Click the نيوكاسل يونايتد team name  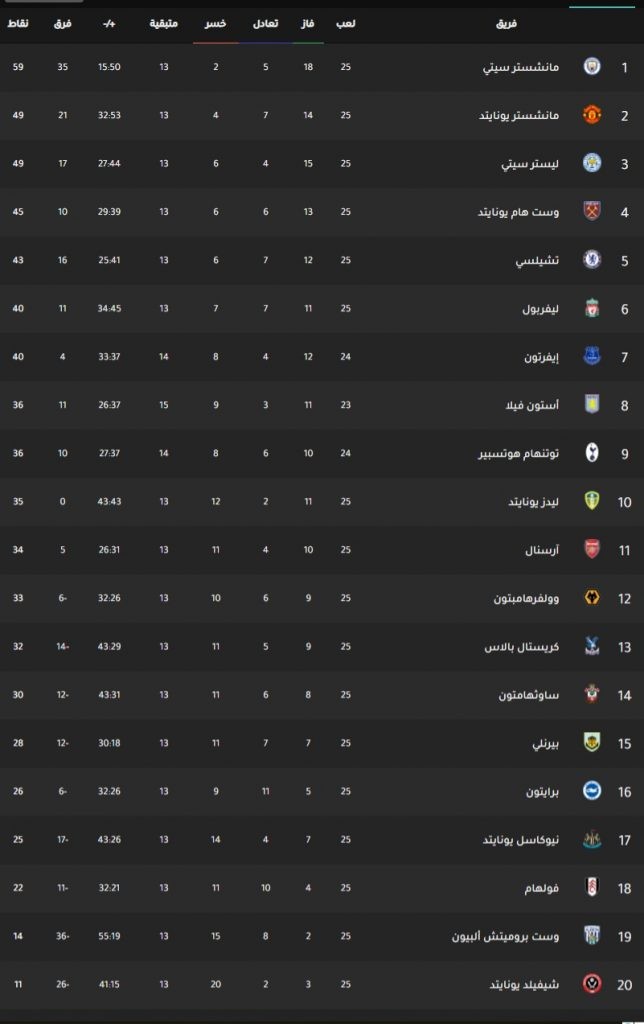point(521,839)
